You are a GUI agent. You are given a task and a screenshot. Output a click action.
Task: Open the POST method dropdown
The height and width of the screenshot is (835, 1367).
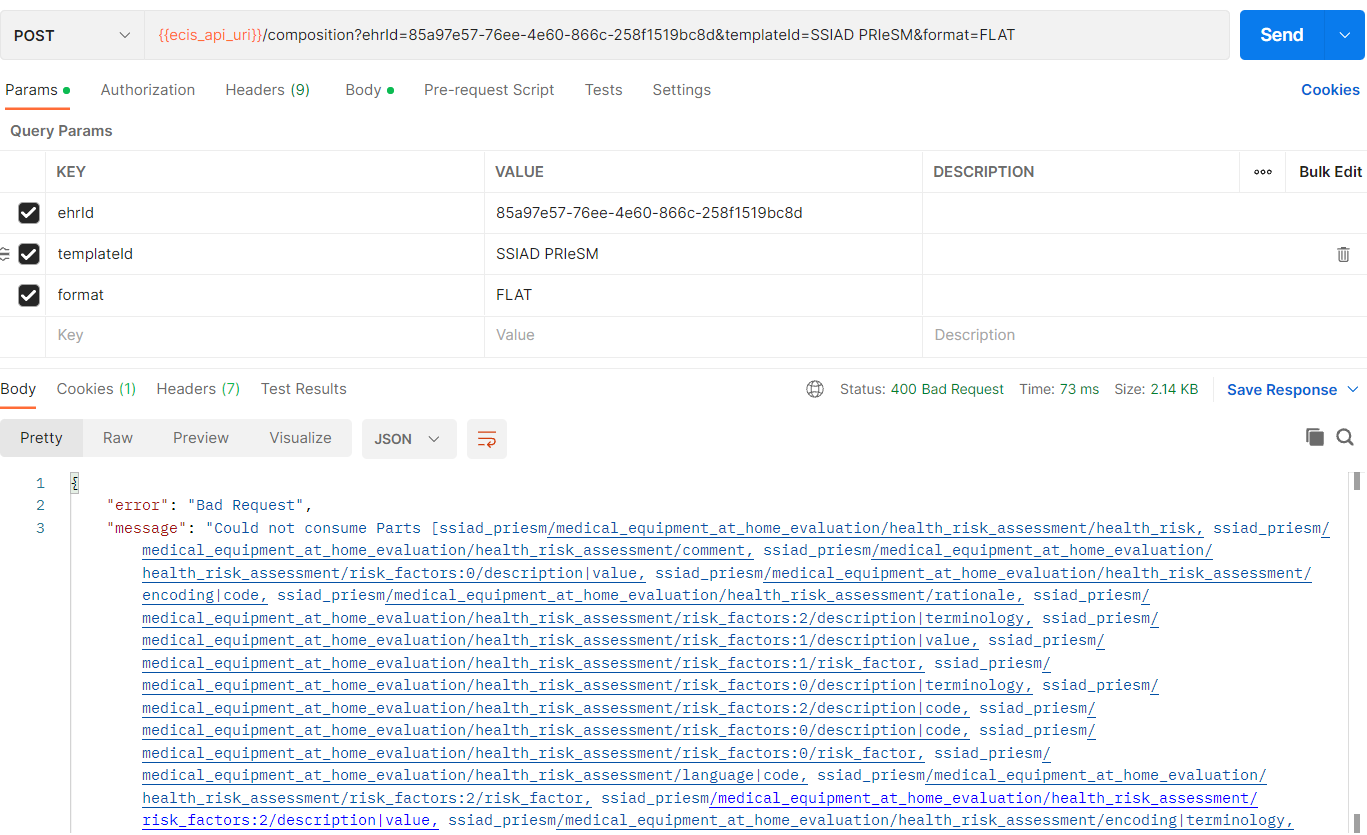[x=70, y=33]
